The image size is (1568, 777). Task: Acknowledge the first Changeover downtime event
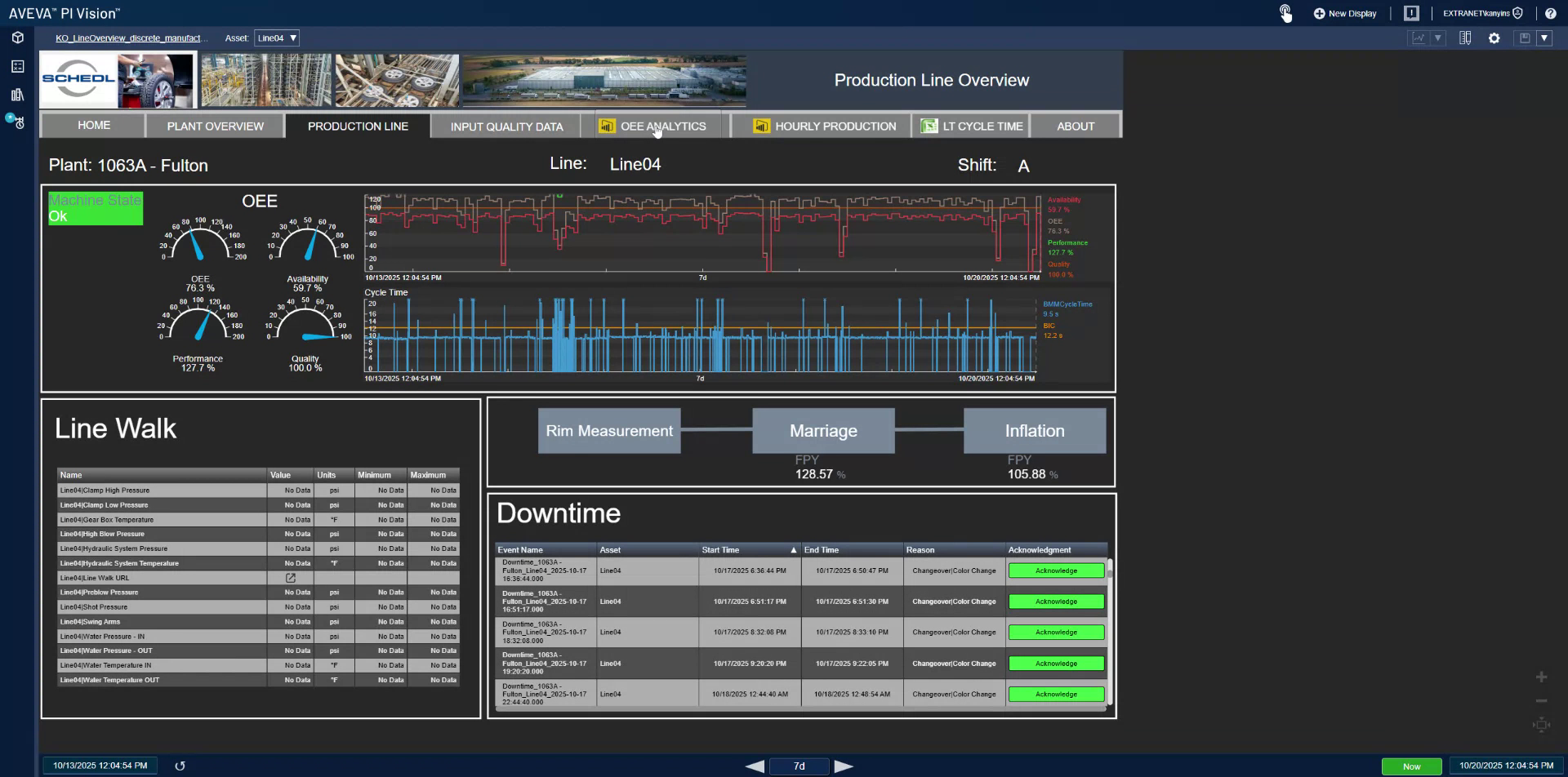[x=1056, y=571]
